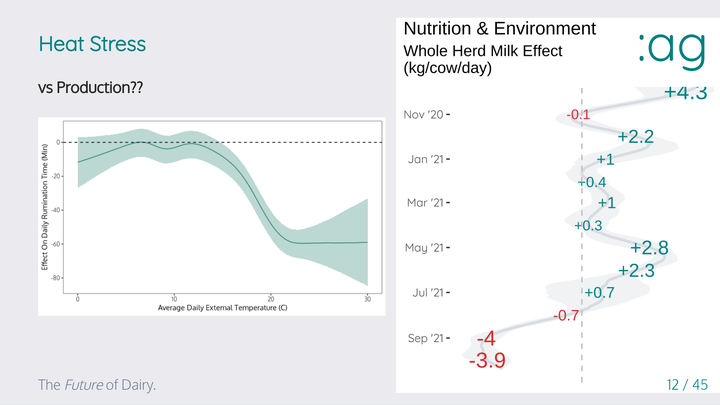The image size is (720, 405).
Task: Select the 'Whole Herd Milk Effect' subtitle
Action: coord(482,51)
